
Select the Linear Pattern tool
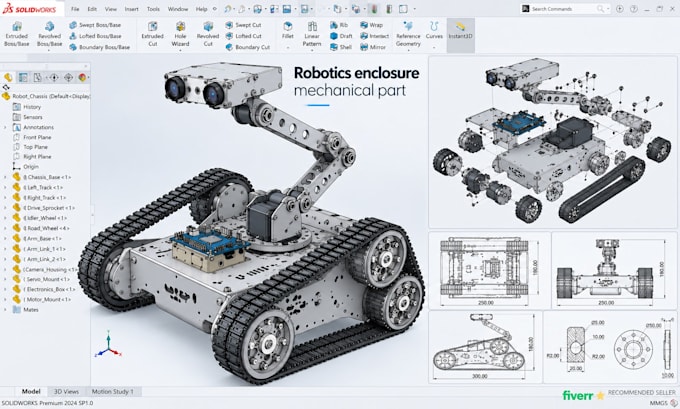(x=312, y=33)
